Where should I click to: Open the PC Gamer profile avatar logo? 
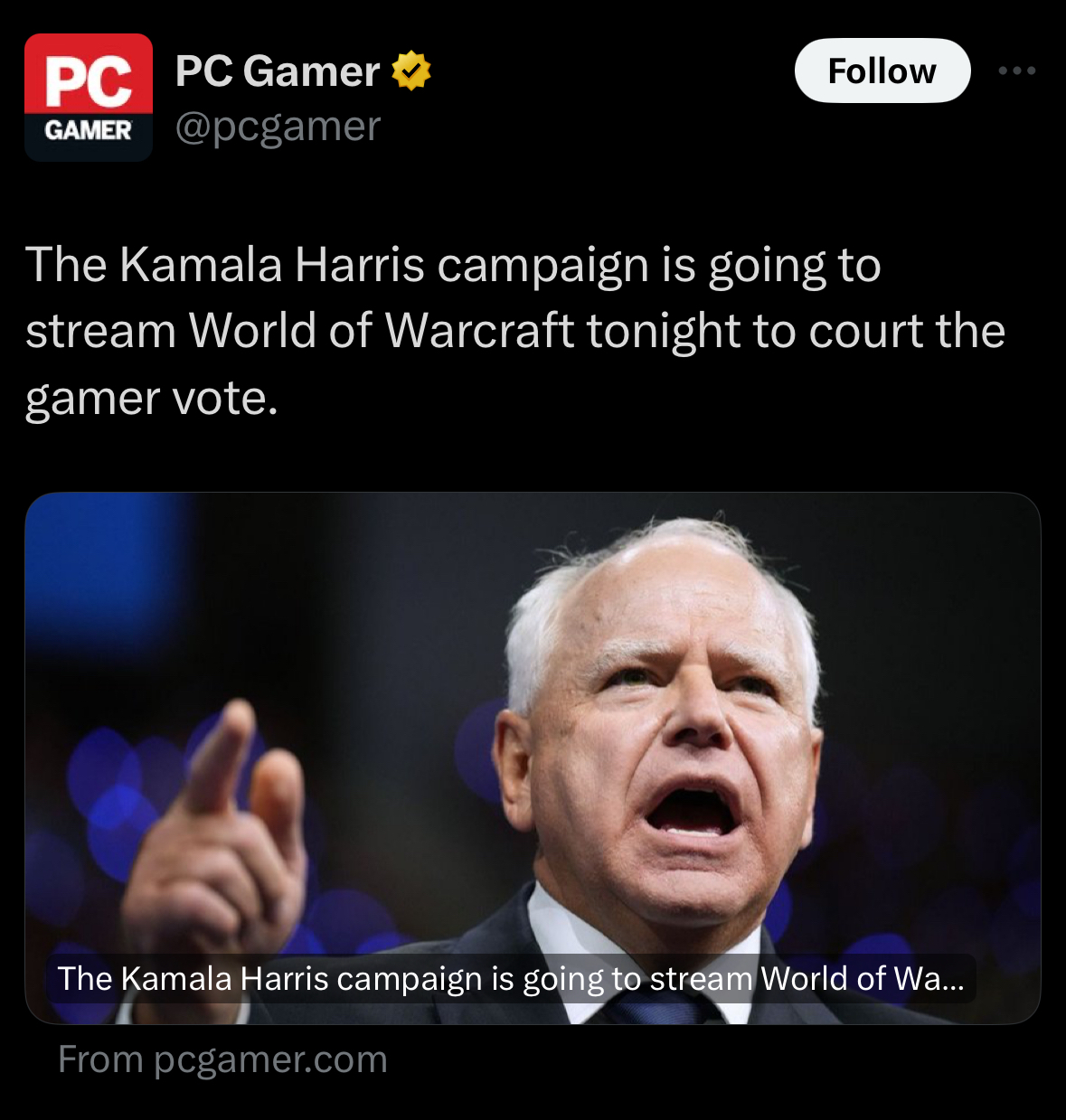click(89, 98)
